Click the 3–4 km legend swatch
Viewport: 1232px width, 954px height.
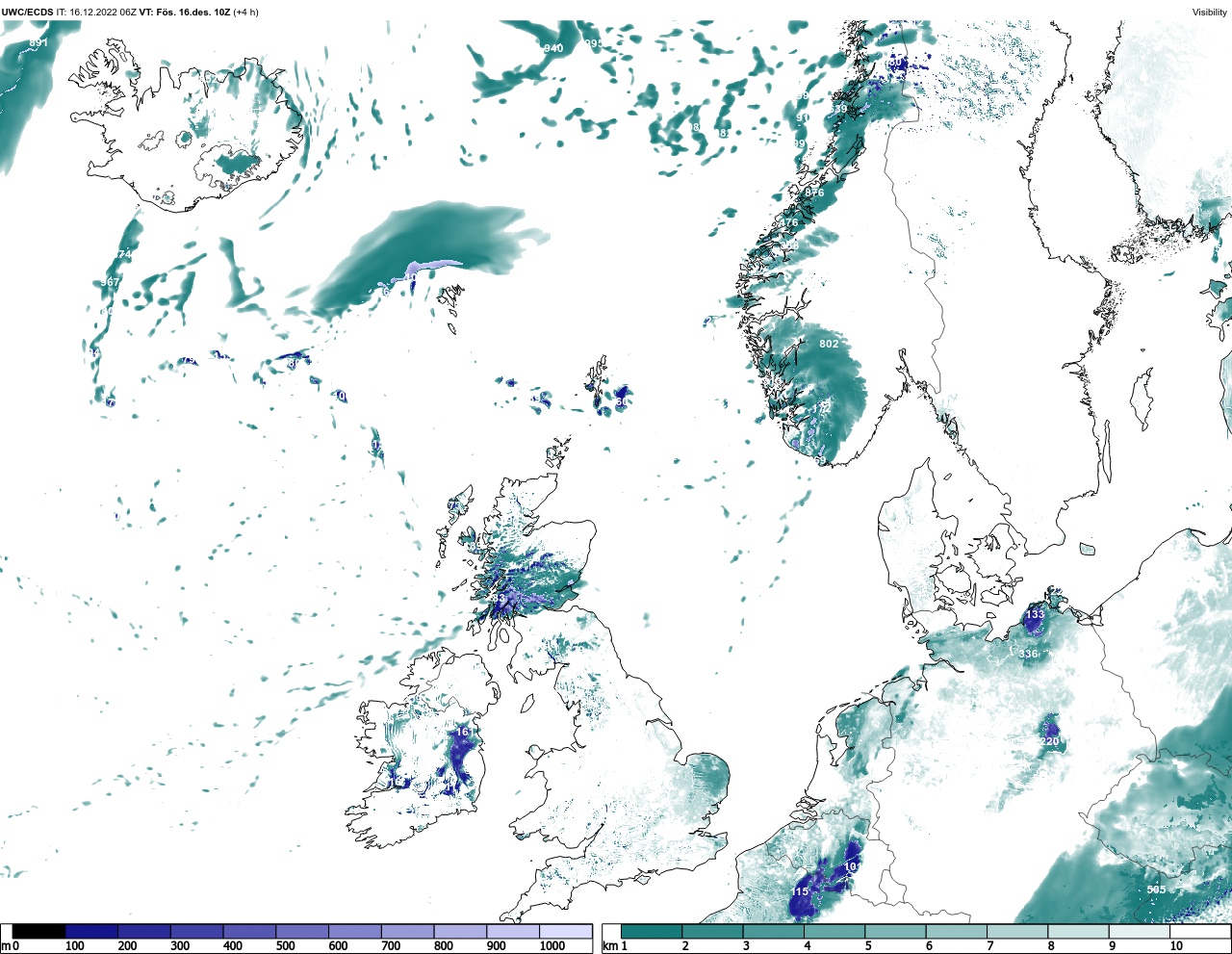tap(774, 932)
